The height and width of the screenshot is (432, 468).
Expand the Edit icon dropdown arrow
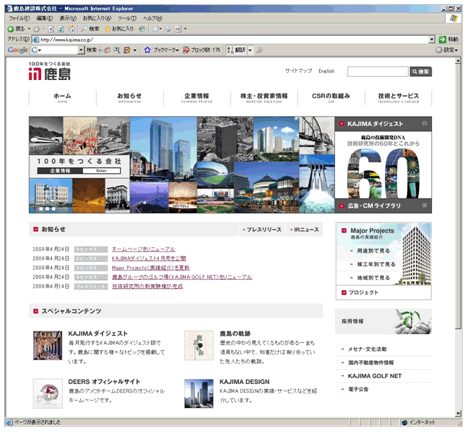(185, 29)
